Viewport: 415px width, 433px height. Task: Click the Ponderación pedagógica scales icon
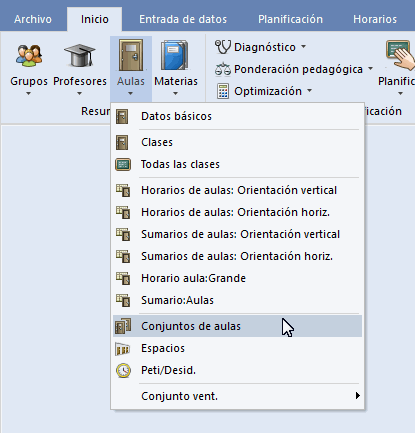click(223, 69)
